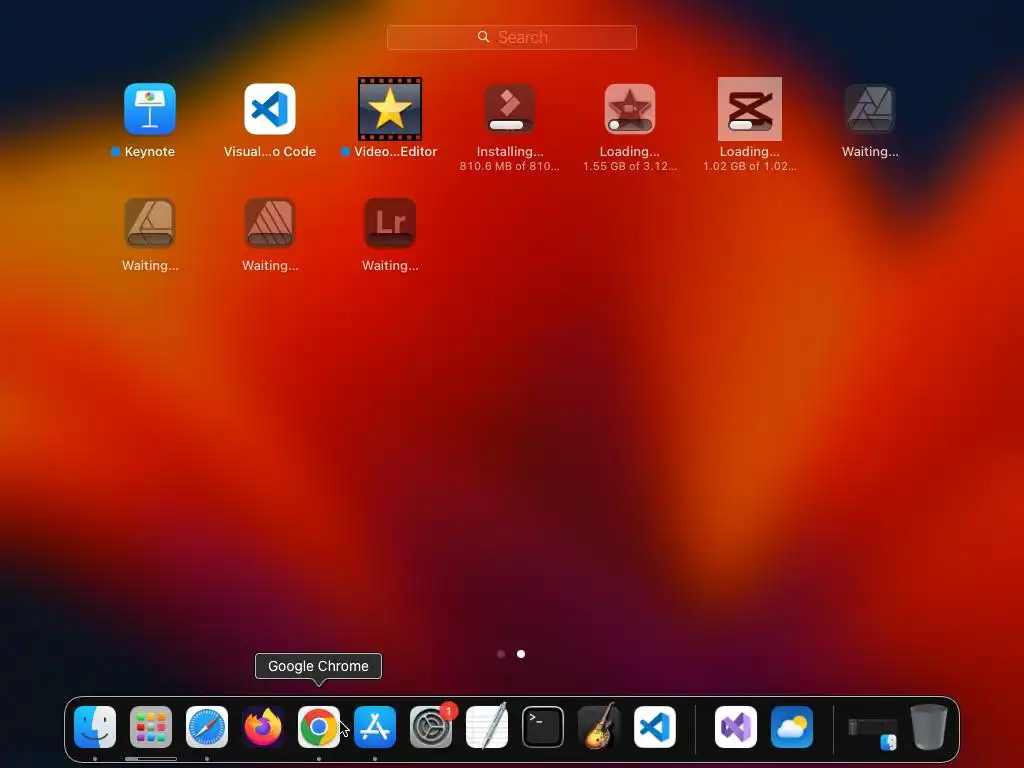
Task: Open System Preferences with notification badge
Action: (431, 727)
